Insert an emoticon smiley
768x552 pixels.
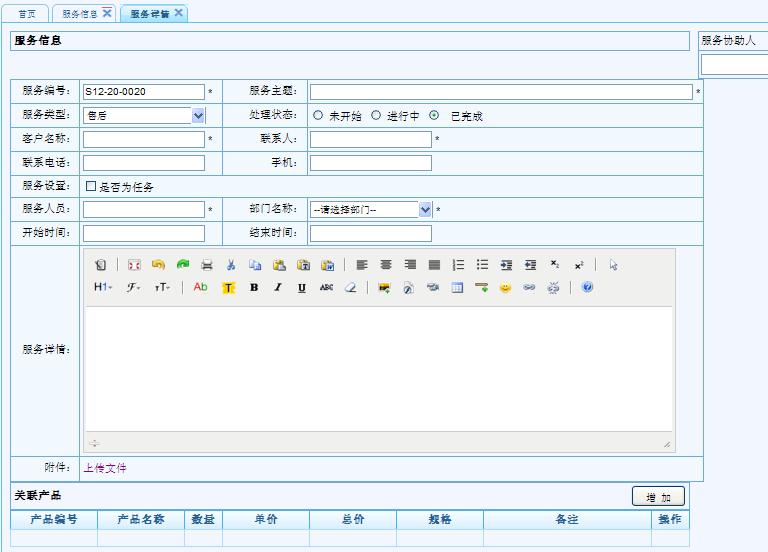[506, 288]
